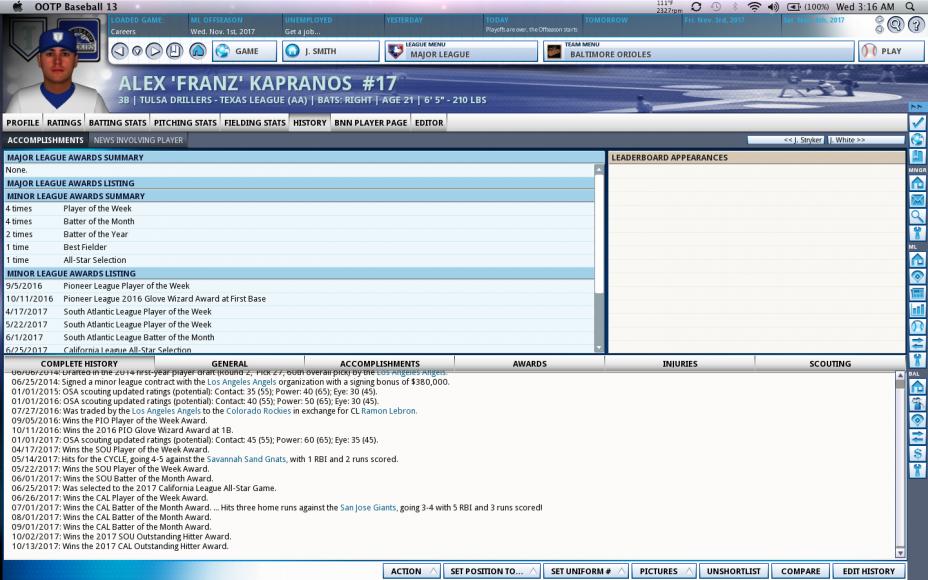Open the Colorado Rockies link
Viewport: 928px width, 580px height.
coord(259,411)
